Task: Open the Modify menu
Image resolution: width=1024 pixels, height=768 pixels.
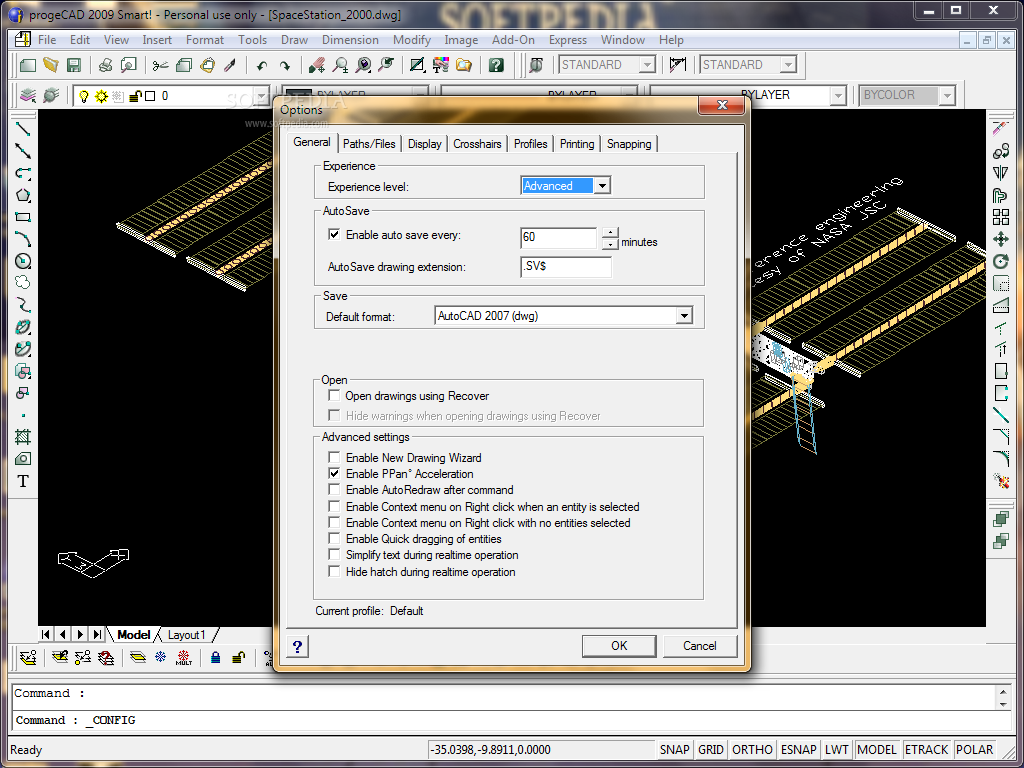Action: coord(411,40)
